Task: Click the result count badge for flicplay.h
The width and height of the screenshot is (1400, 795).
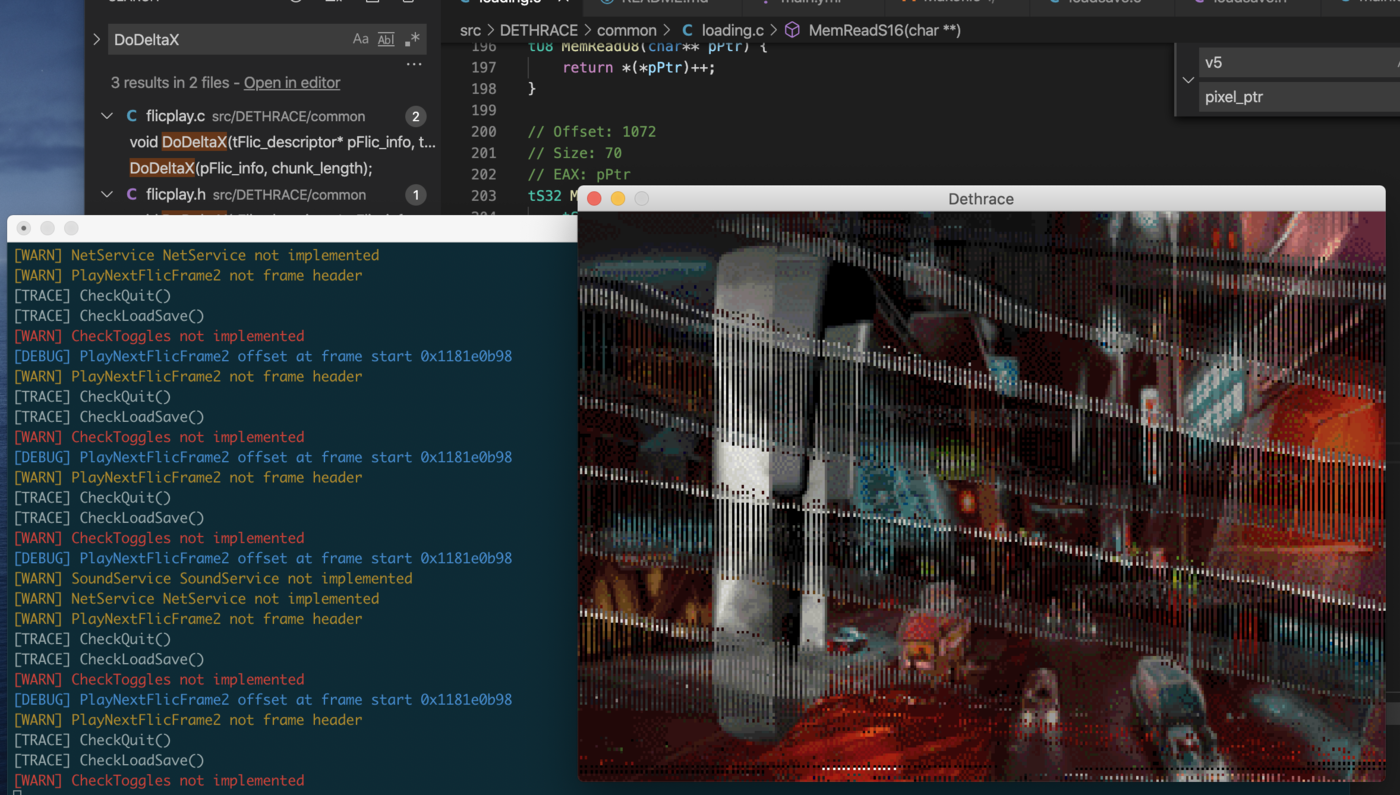Action: [x=416, y=195]
